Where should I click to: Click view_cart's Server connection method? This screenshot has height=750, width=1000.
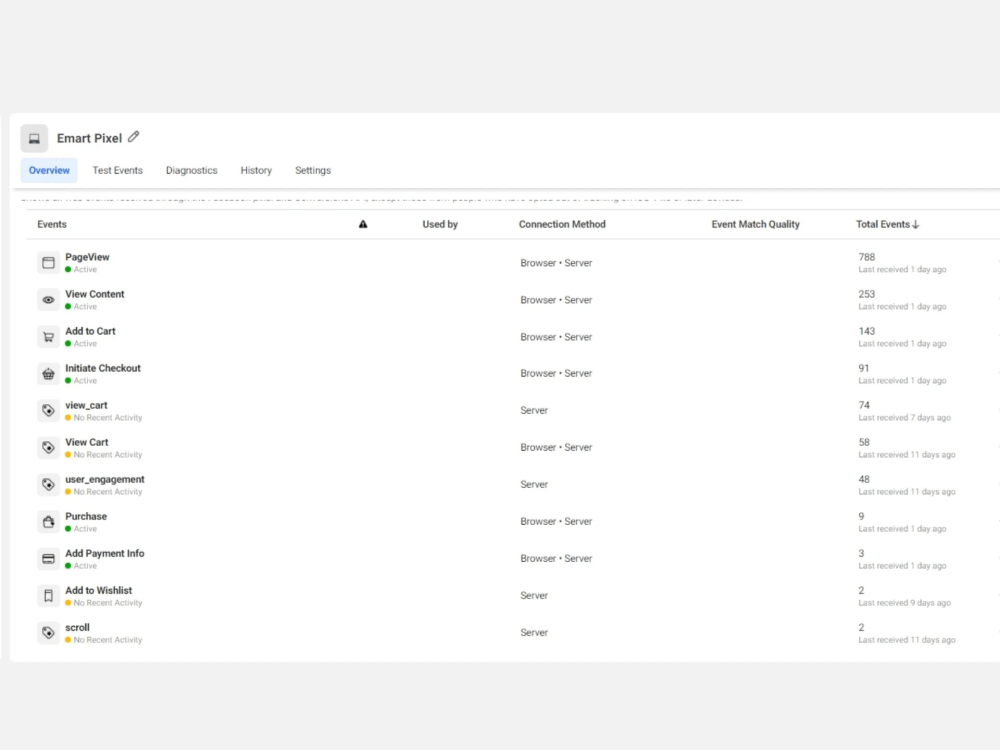(534, 411)
